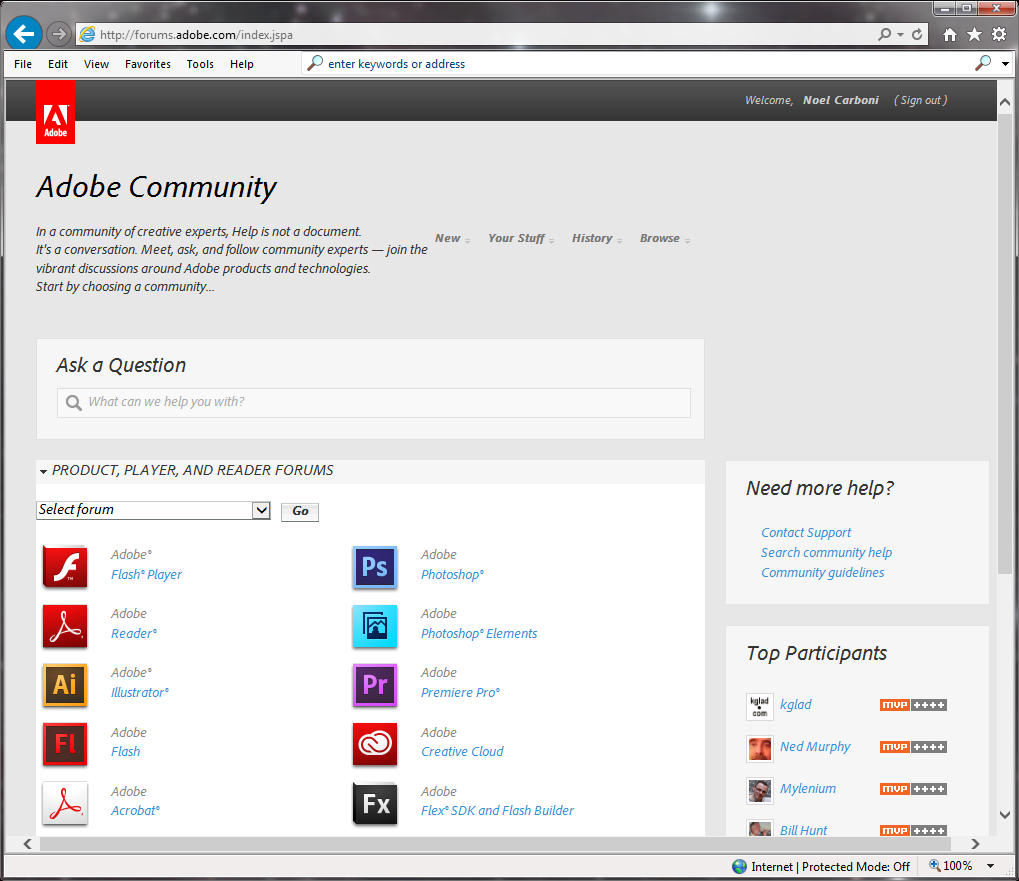This screenshot has width=1019, height=881.
Task: Open Bill Hunt's profile link
Action: click(803, 830)
